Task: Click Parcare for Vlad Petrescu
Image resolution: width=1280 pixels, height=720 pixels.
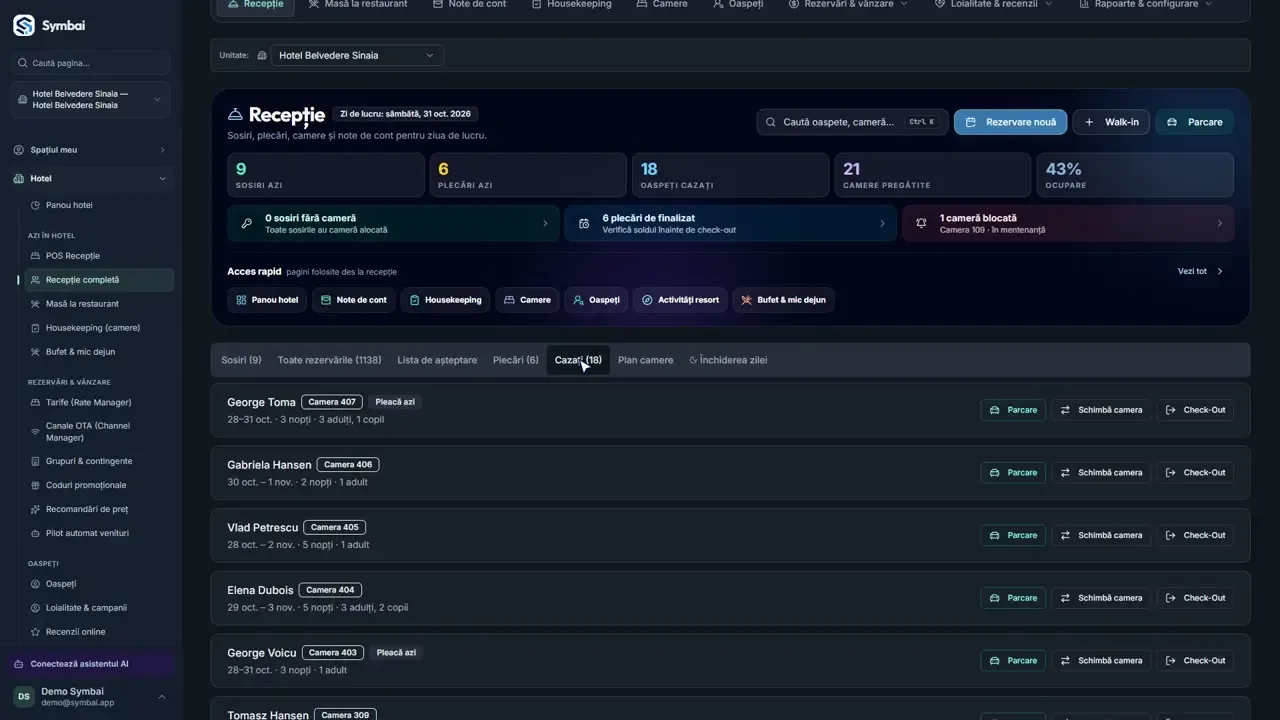Action: (1013, 535)
